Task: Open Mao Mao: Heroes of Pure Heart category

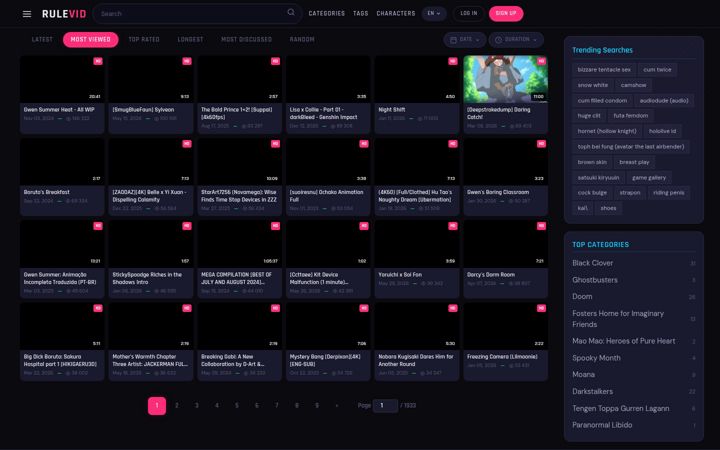Action: pos(634,341)
